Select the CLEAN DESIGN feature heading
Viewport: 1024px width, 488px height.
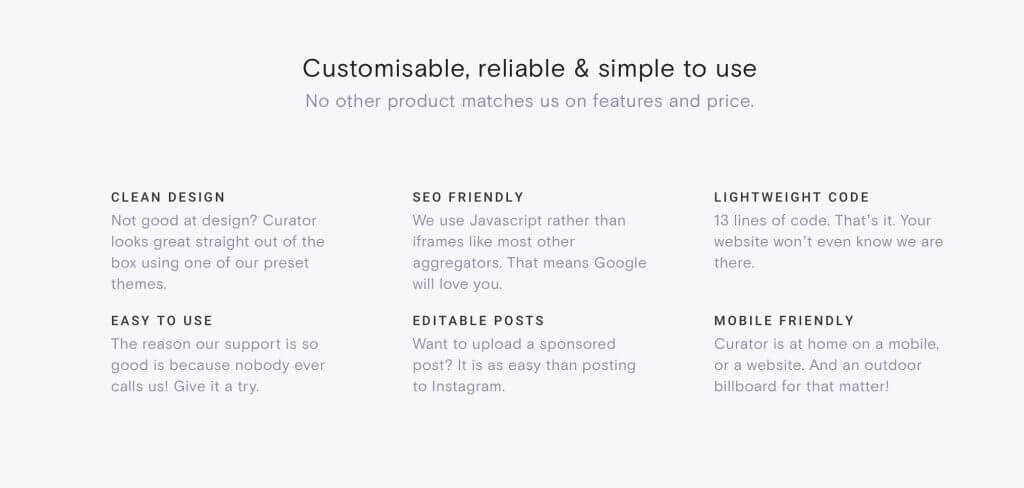(168, 198)
